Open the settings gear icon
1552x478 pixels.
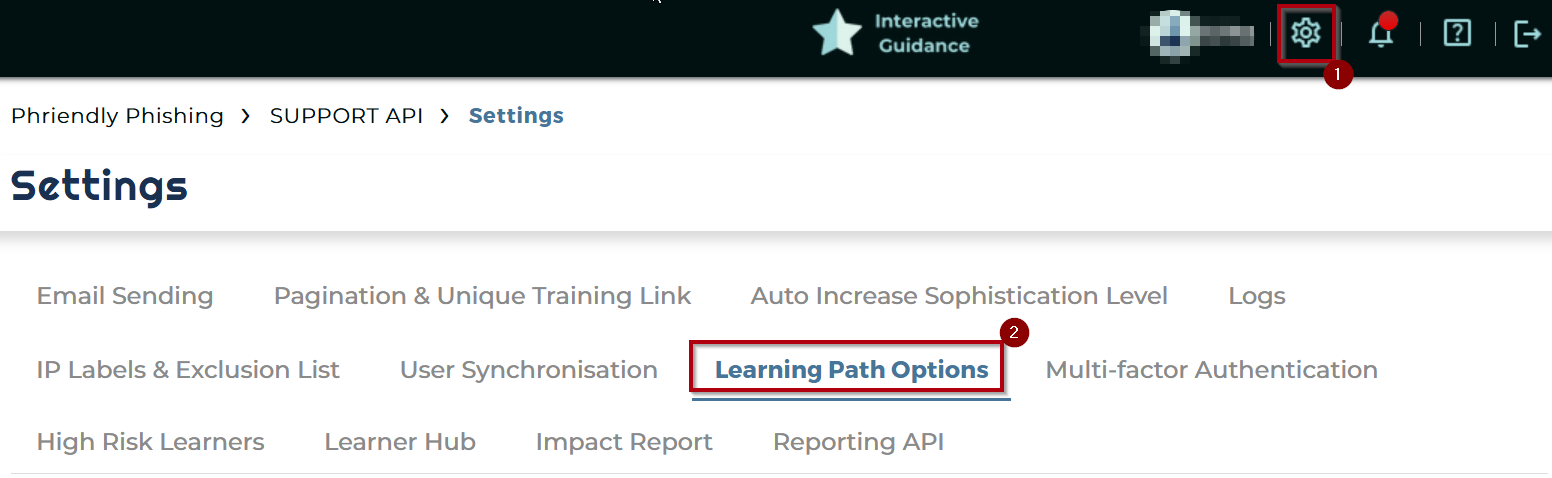(1305, 33)
